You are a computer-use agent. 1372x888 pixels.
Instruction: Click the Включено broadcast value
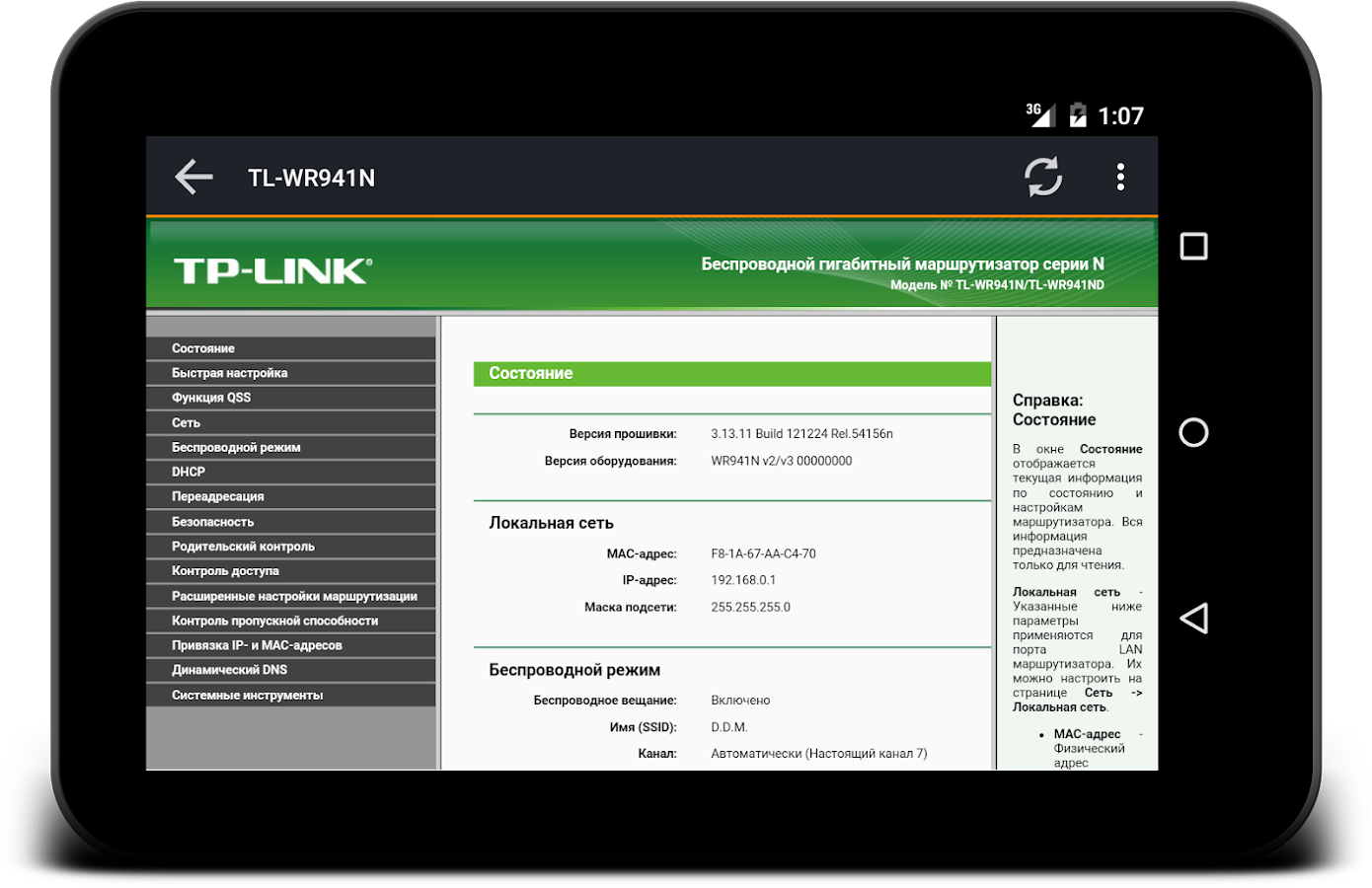(740, 701)
